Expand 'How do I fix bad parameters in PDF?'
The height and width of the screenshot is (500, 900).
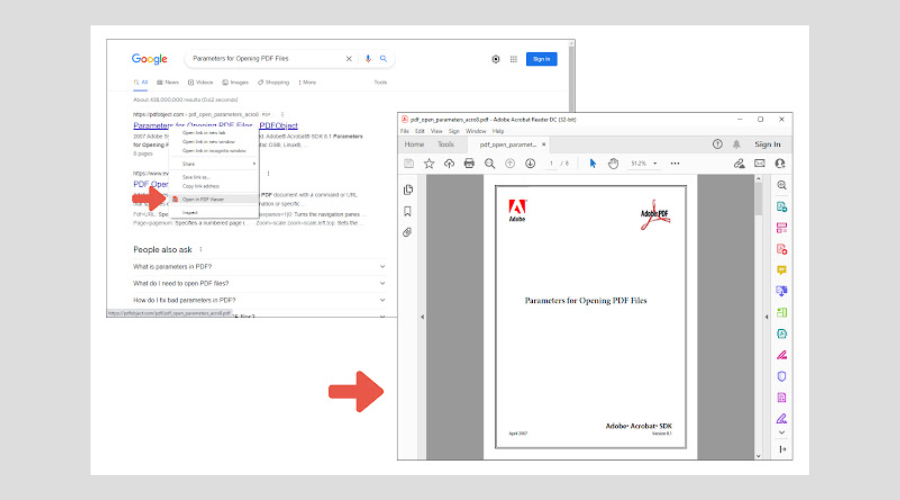pos(259,300)
